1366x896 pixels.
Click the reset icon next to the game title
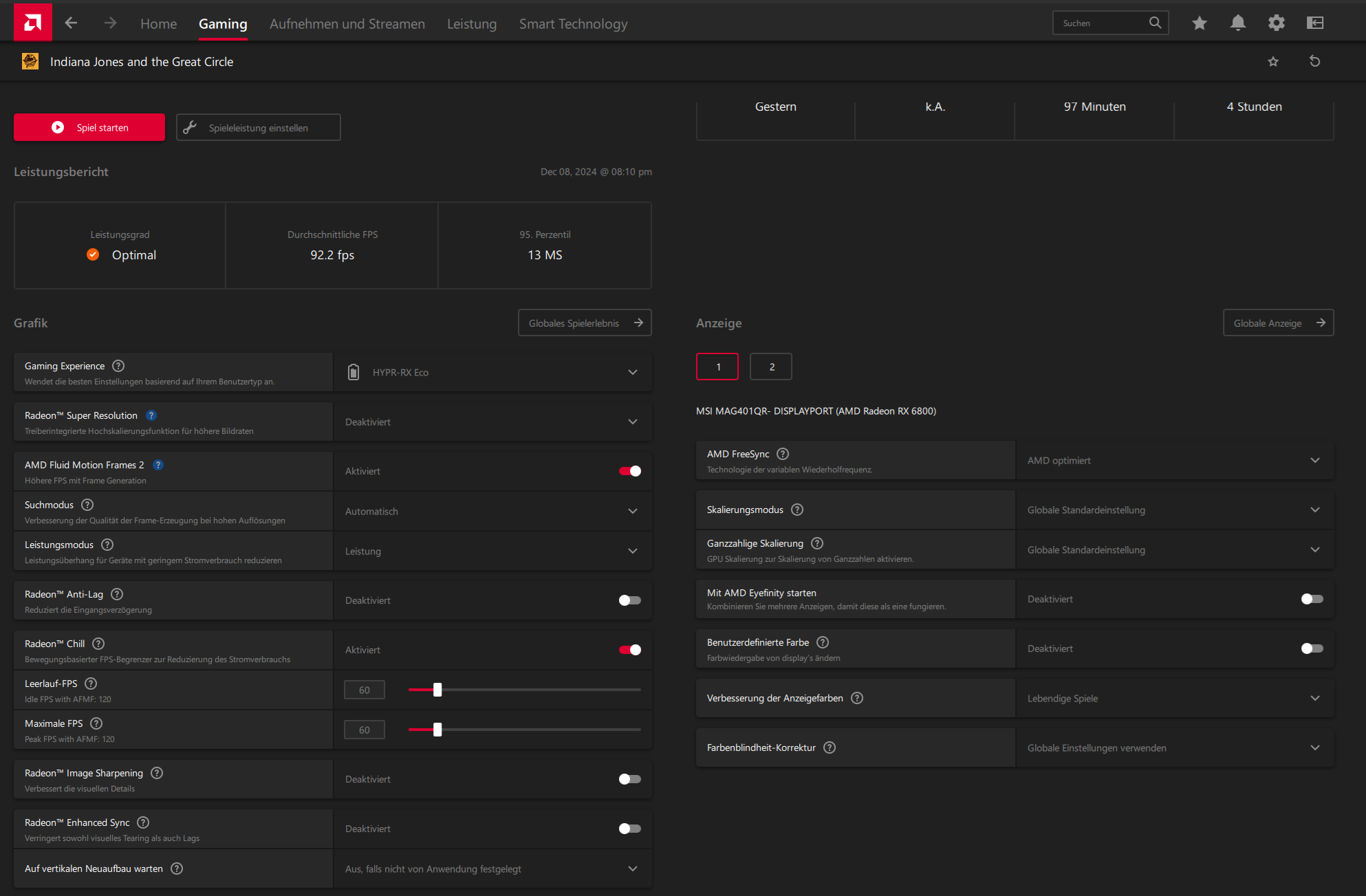pos(1315,61)
